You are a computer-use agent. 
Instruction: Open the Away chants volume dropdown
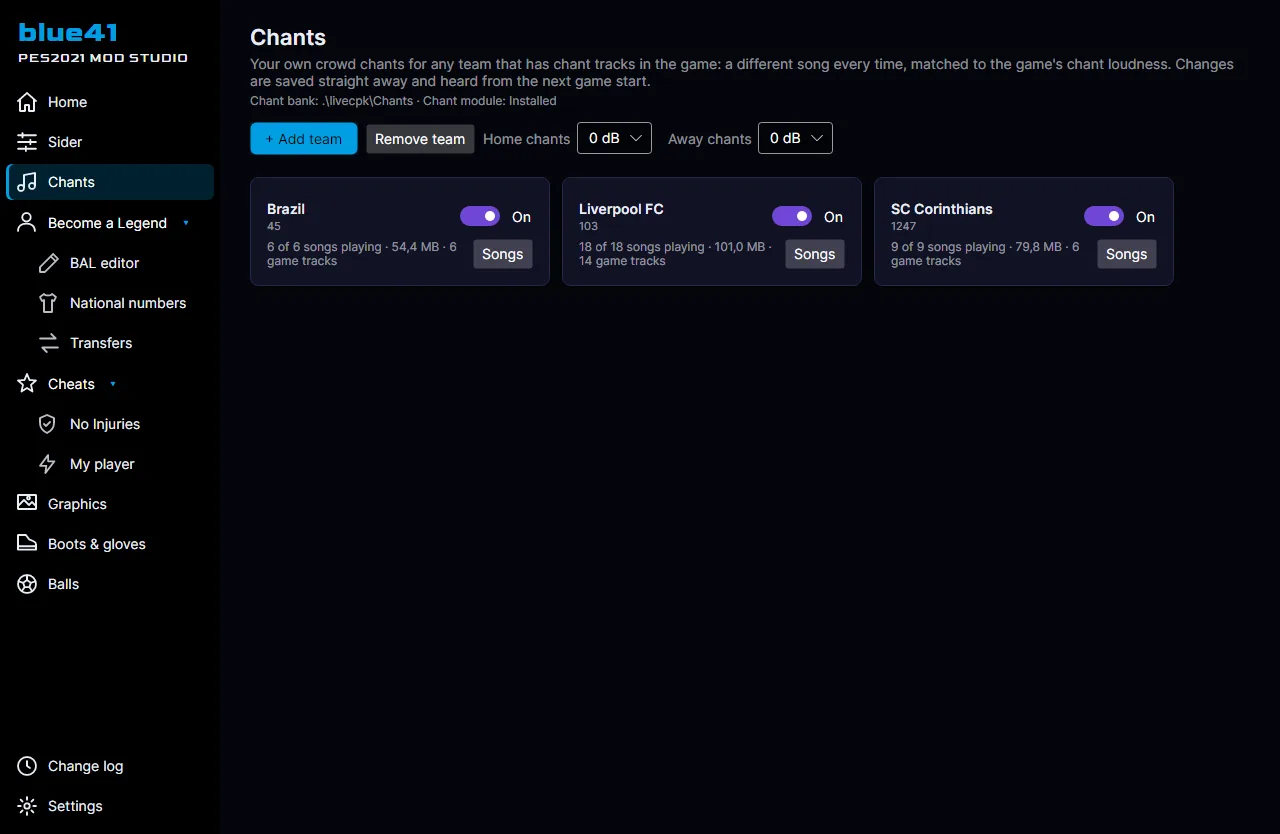click(x=795, y=138)
